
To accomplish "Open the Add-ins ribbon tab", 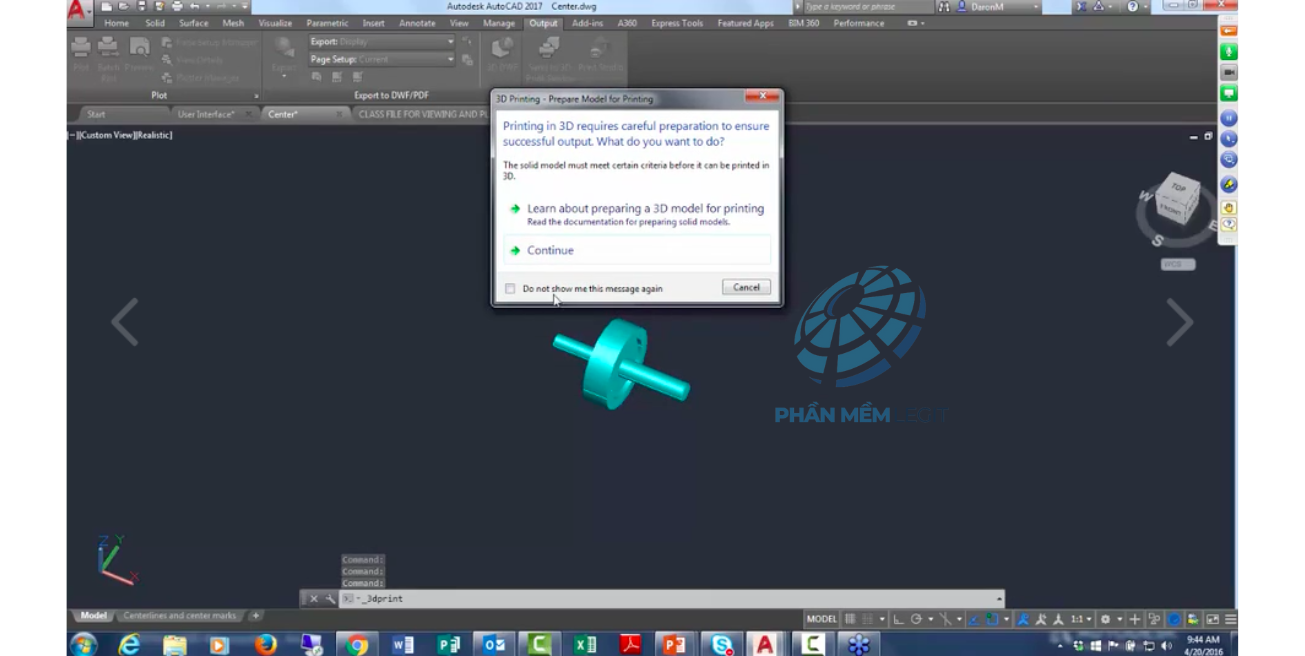I will point(588,23).
